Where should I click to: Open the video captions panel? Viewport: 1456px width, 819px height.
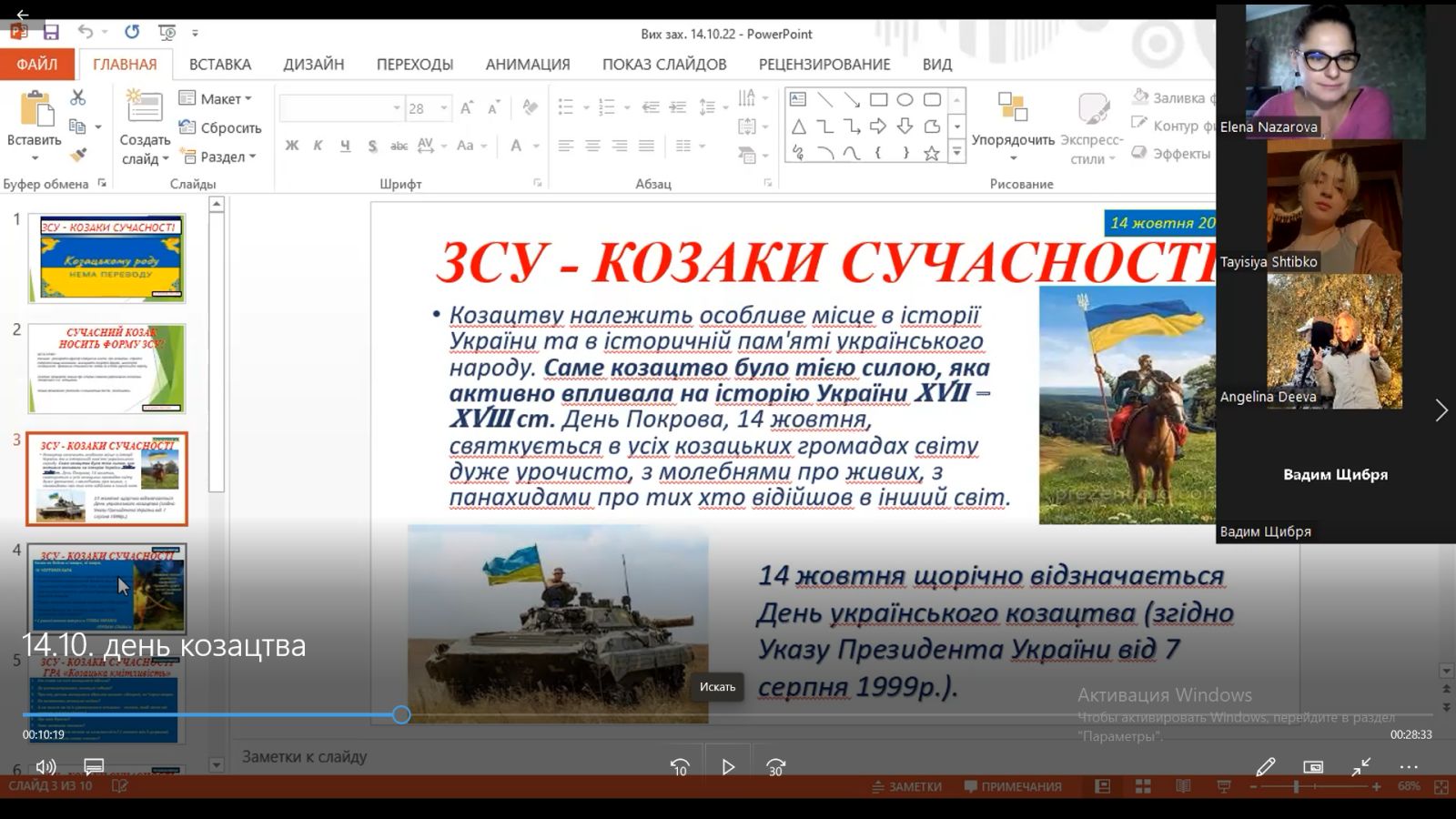94,767
